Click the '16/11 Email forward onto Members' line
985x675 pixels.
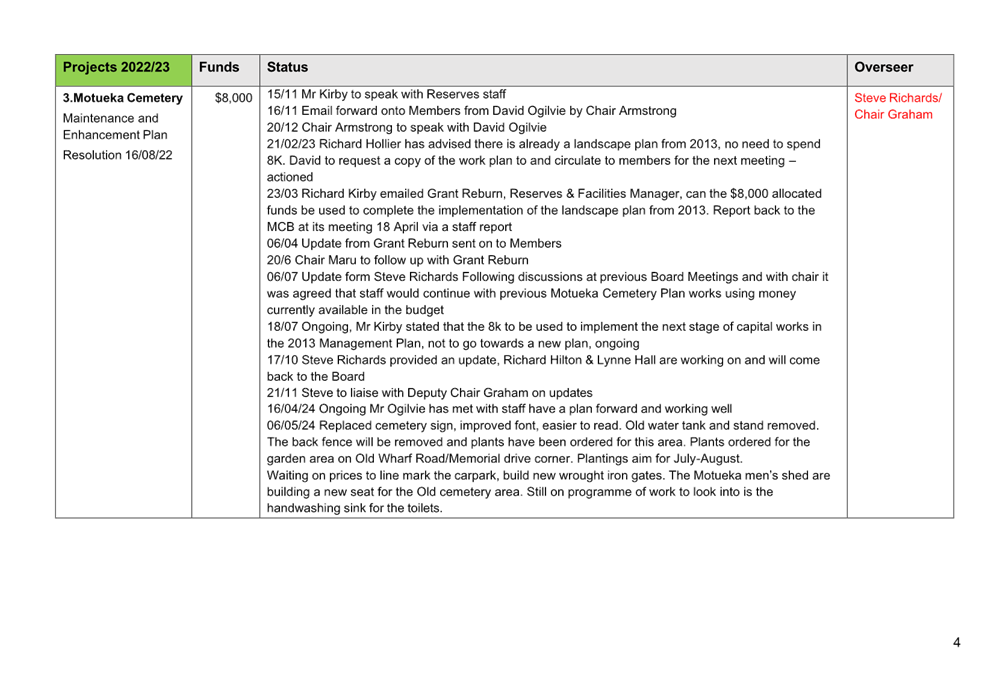coord(472,111)
